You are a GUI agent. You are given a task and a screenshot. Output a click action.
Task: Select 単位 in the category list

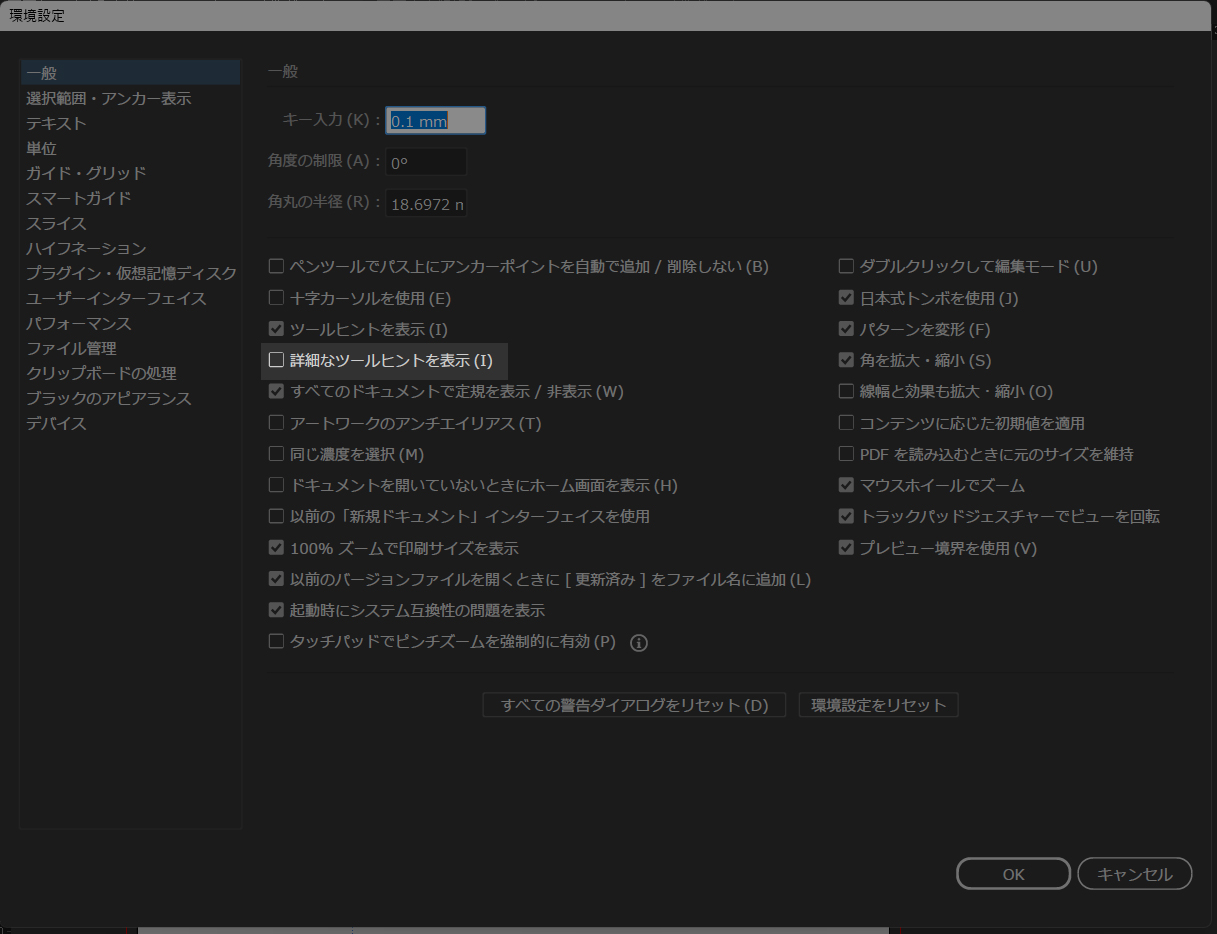click(41, 149)
